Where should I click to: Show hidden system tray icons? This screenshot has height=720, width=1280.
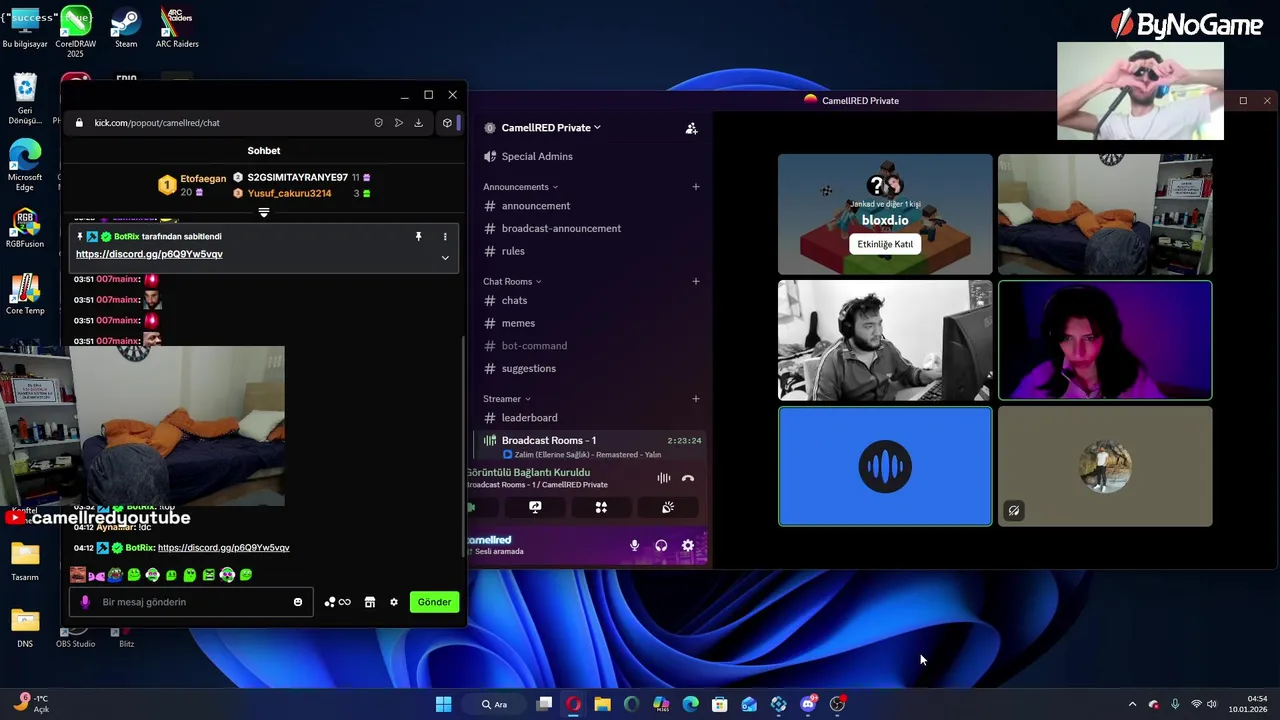1132,704
